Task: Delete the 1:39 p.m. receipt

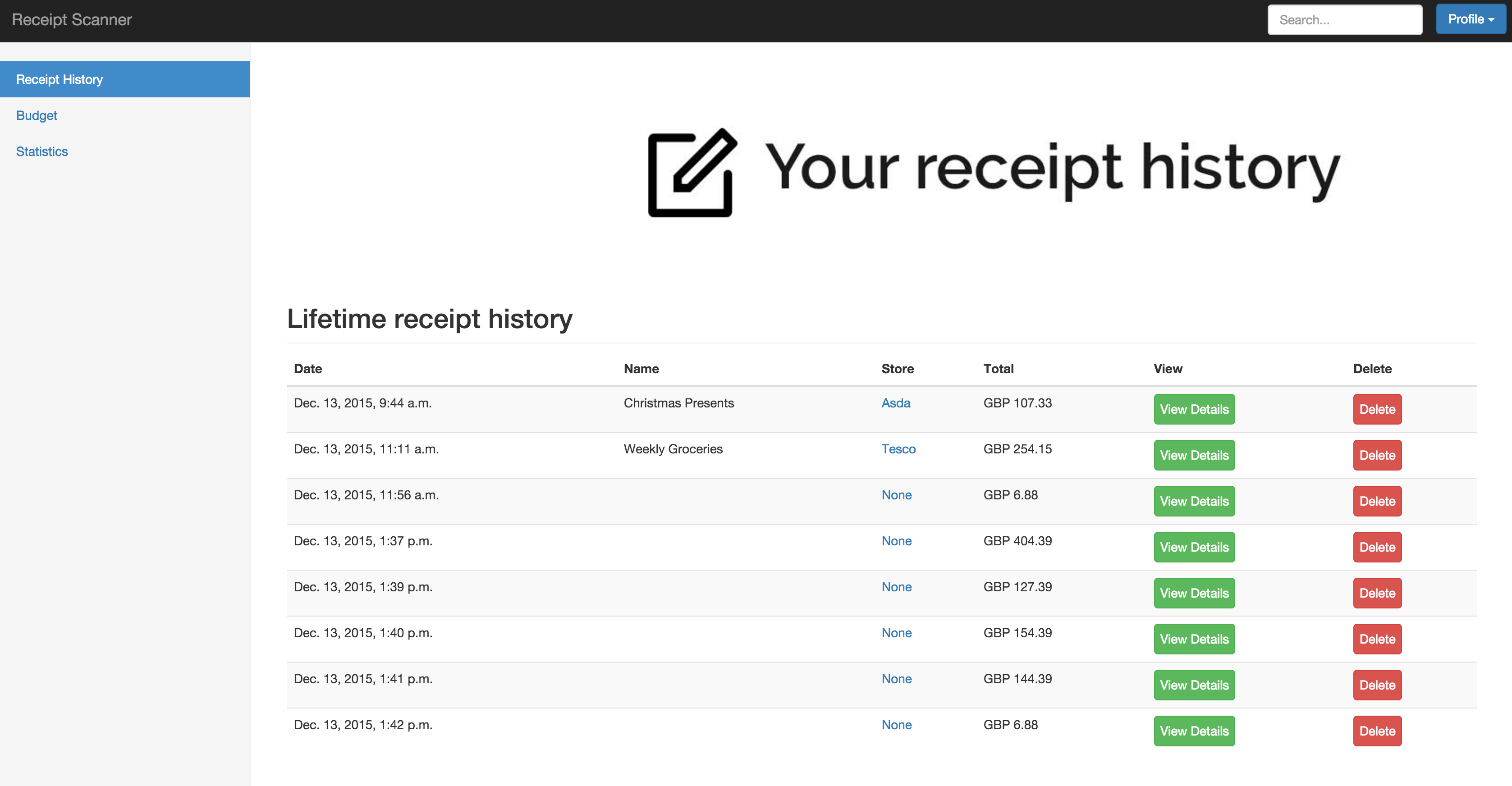Action: tap(1376, 593)
